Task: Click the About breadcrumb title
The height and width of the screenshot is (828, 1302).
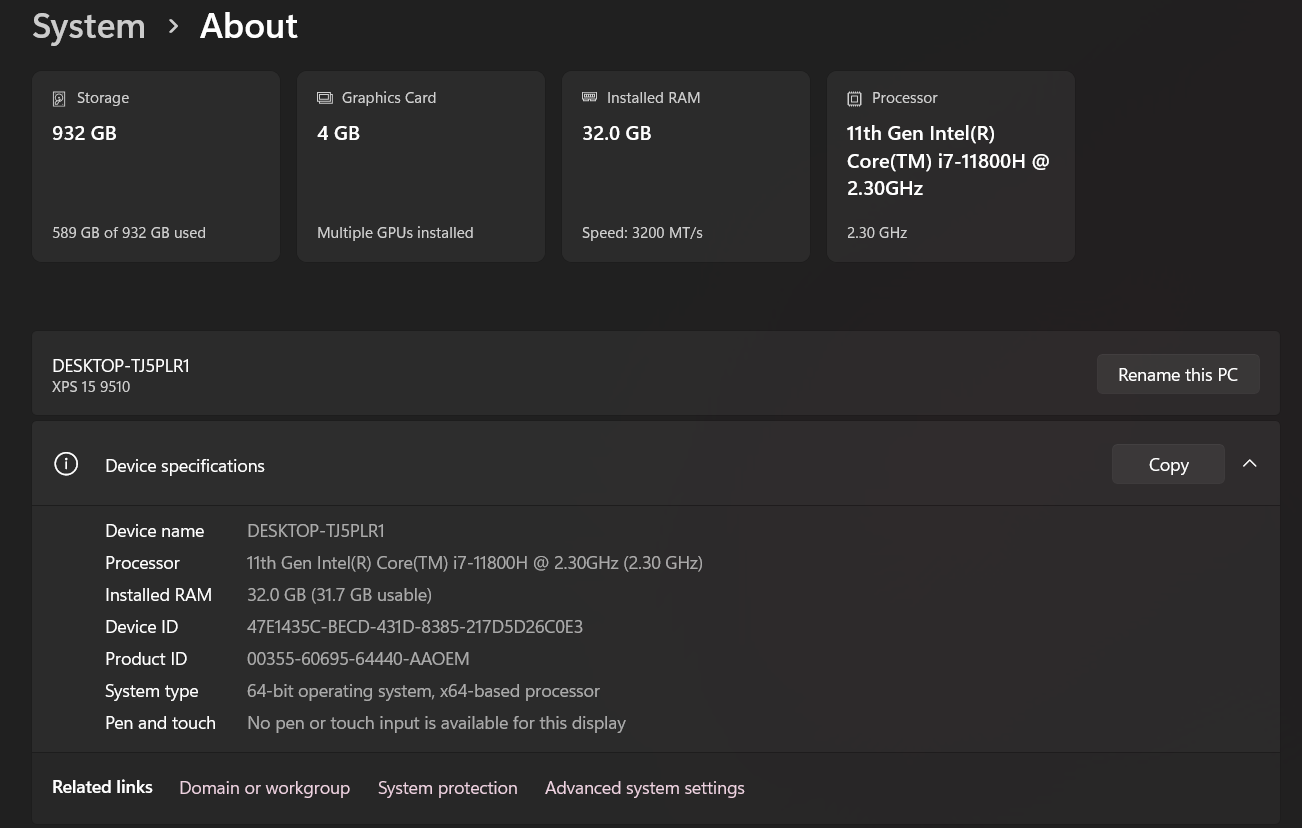Action: (248, 27)
